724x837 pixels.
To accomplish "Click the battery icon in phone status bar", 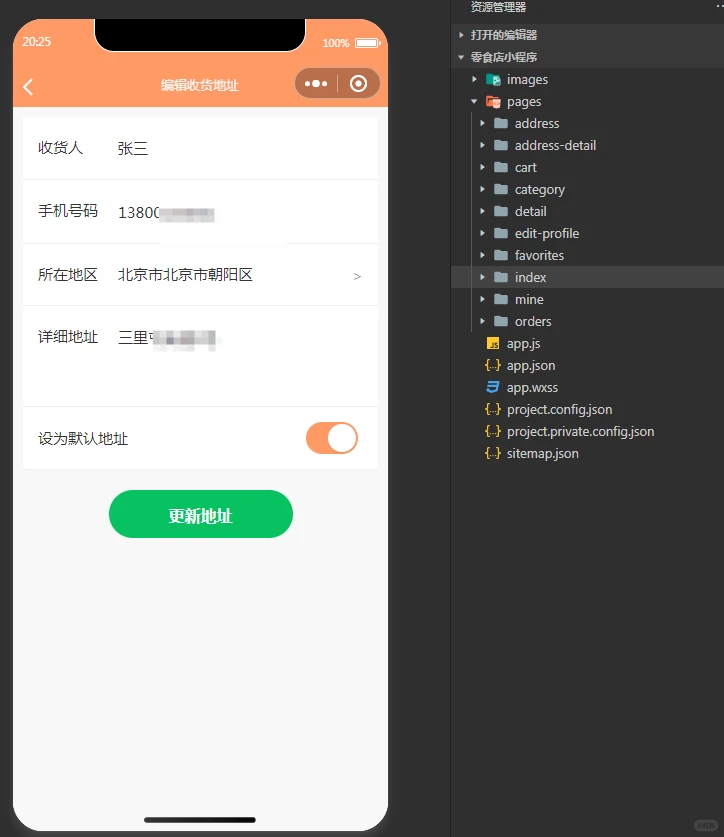I will pyautogui.click(x=367, y=43).
